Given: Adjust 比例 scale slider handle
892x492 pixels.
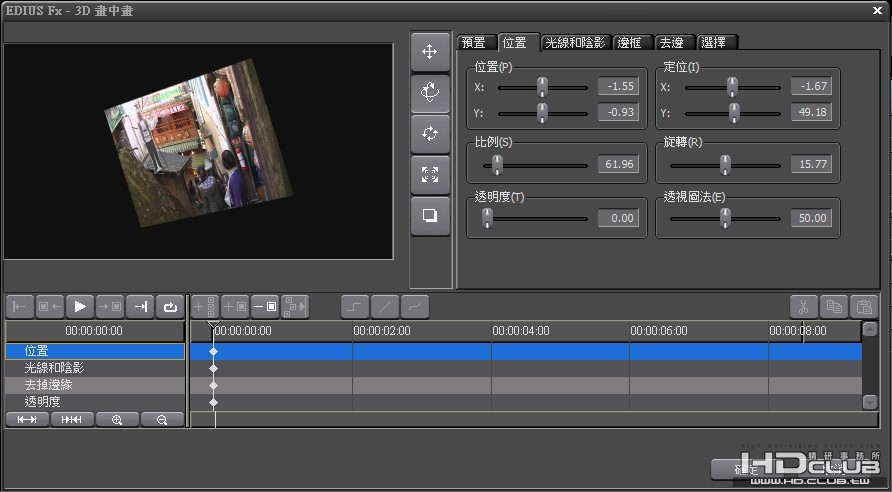Looking at the screenshot, I should pyautogui.click(x=498, y=165).
